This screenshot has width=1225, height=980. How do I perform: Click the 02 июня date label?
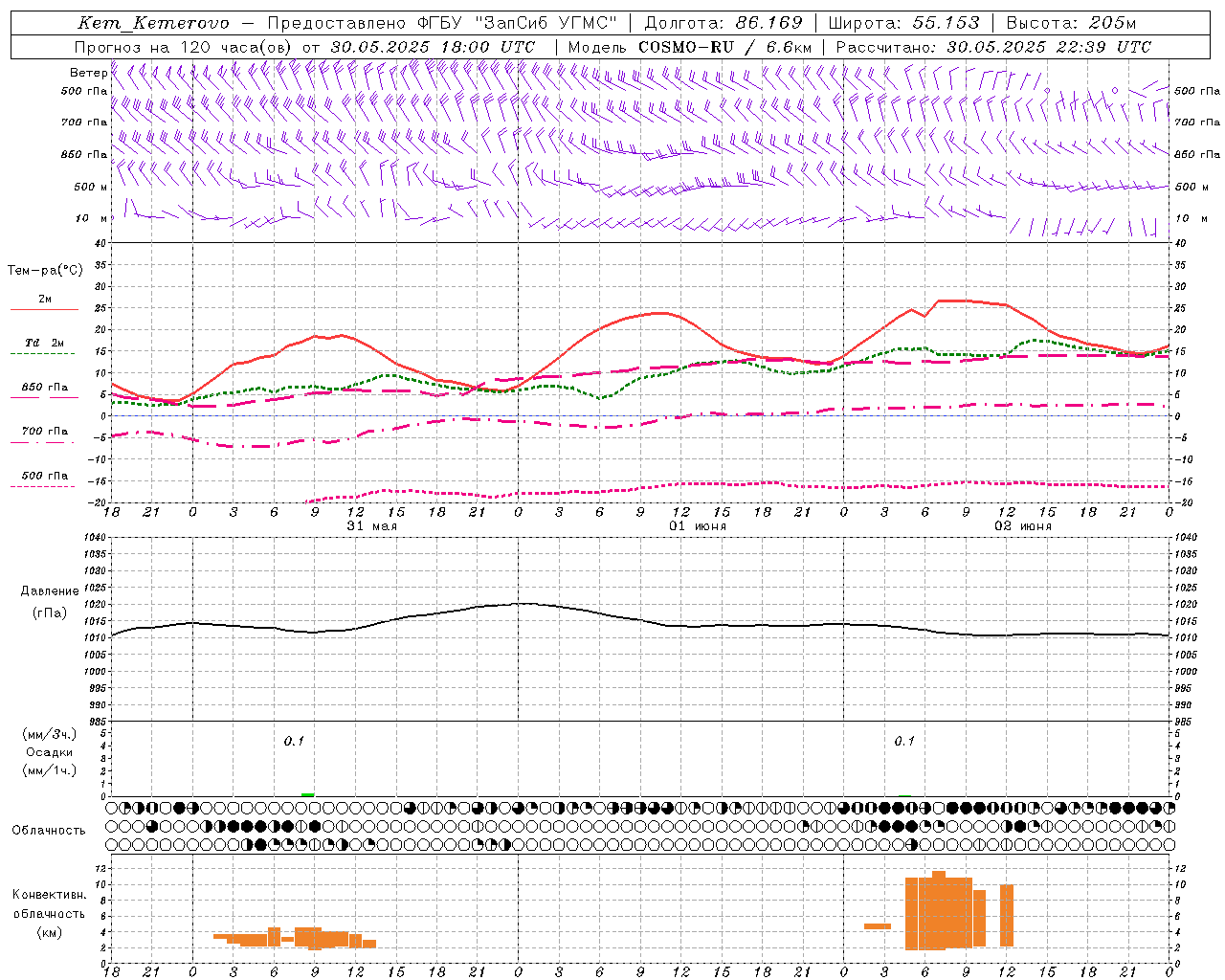[x=1022, y=526]
